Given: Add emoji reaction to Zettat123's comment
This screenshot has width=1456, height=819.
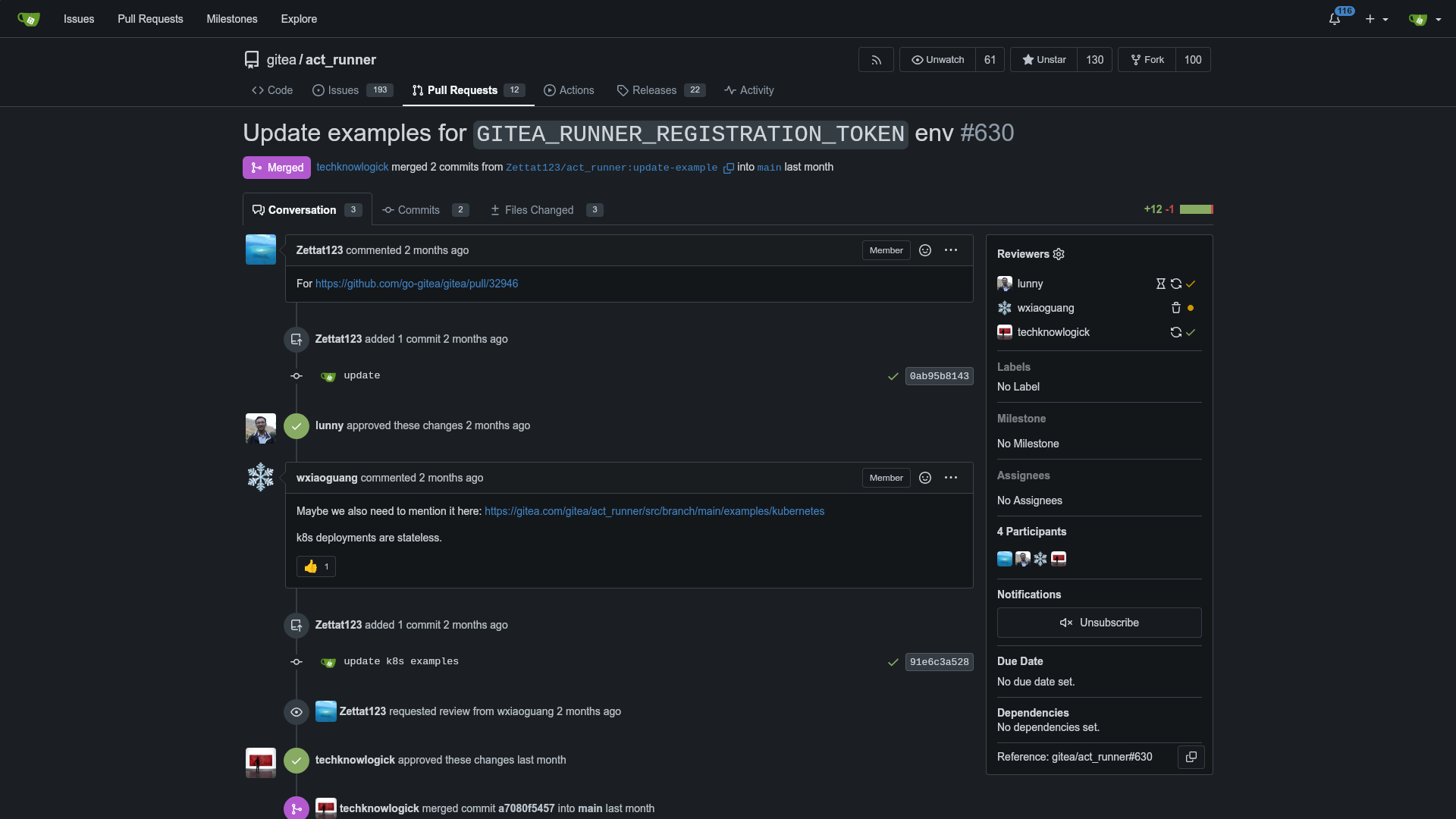Looking at the screenshot, I should coord(924,250).
